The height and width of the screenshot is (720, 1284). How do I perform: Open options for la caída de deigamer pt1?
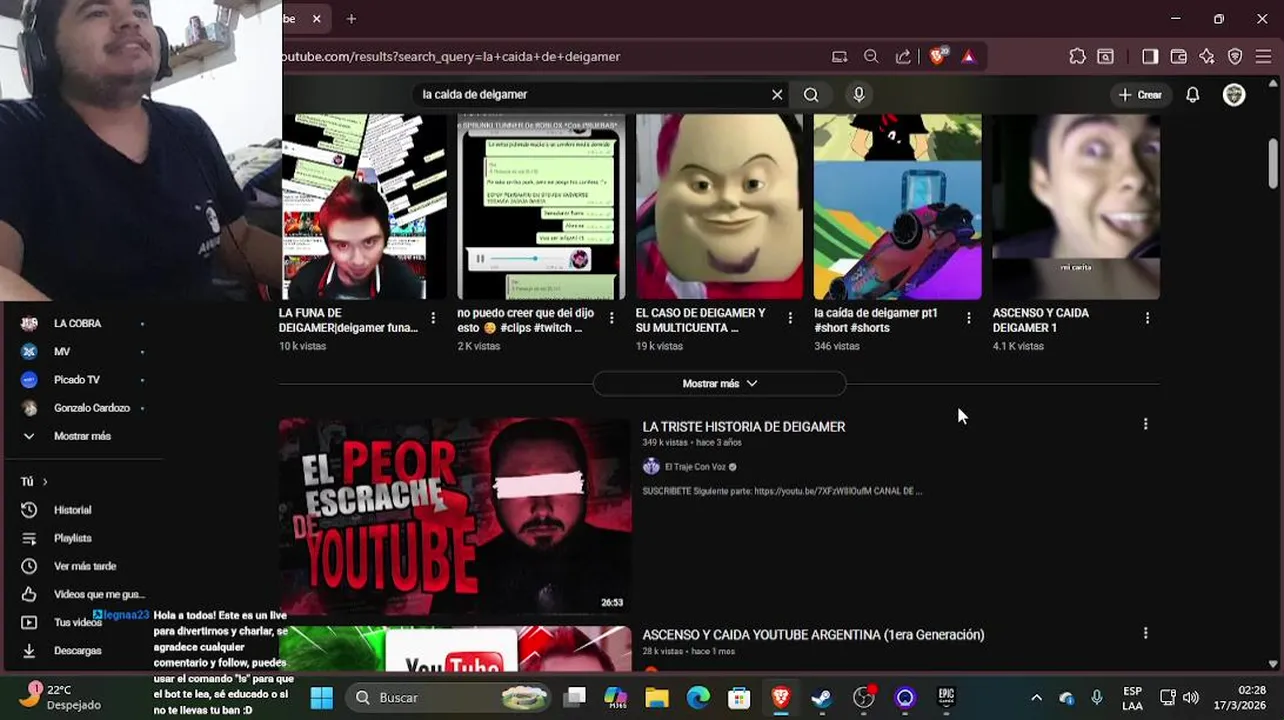(968, 318)
